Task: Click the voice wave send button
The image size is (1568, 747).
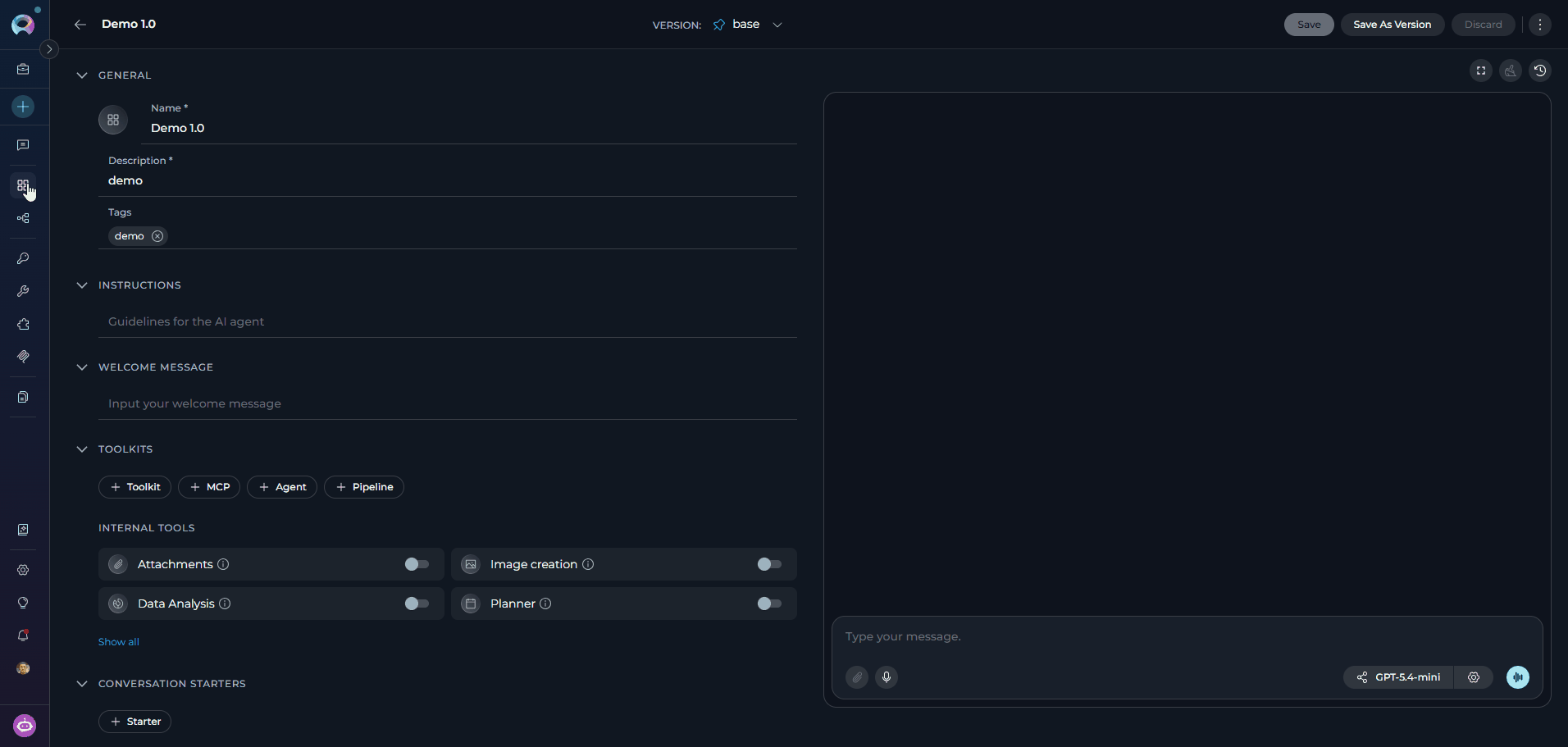Action: tap(1518, 677)
